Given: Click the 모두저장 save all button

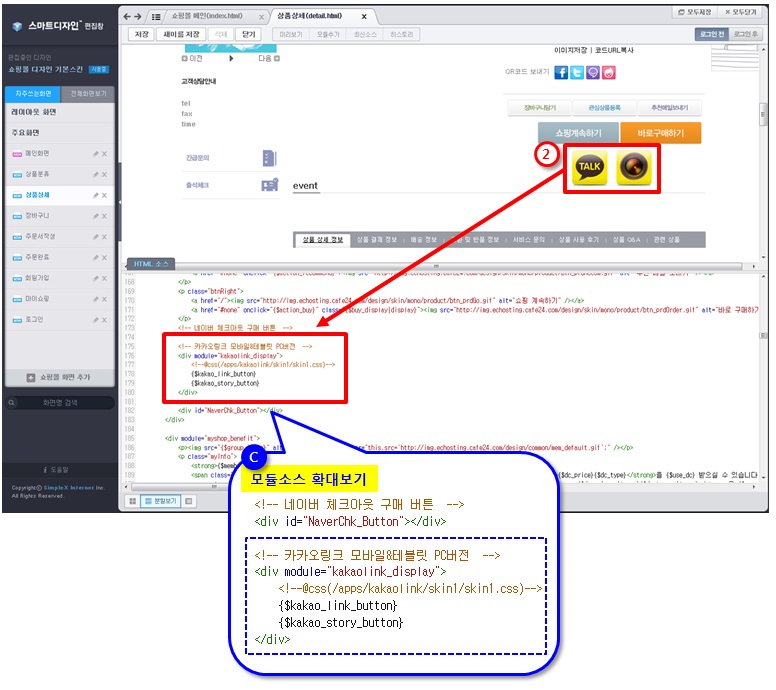Looking at the screenshot, I should point(694,12).
